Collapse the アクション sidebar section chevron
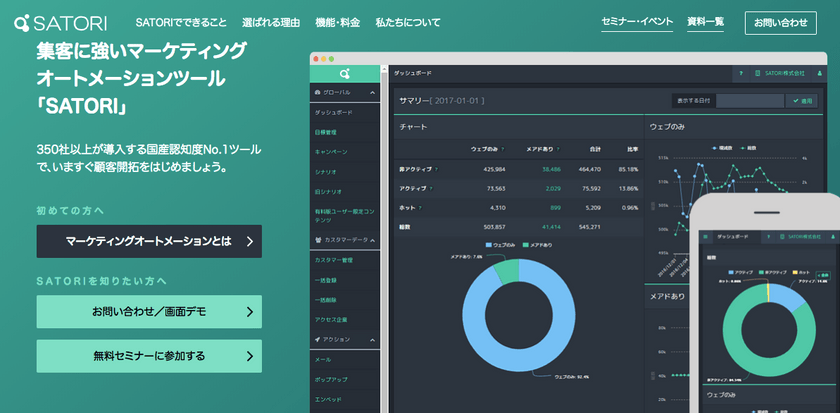The height and width of the screenshot is (413, 840). point(373,339)
